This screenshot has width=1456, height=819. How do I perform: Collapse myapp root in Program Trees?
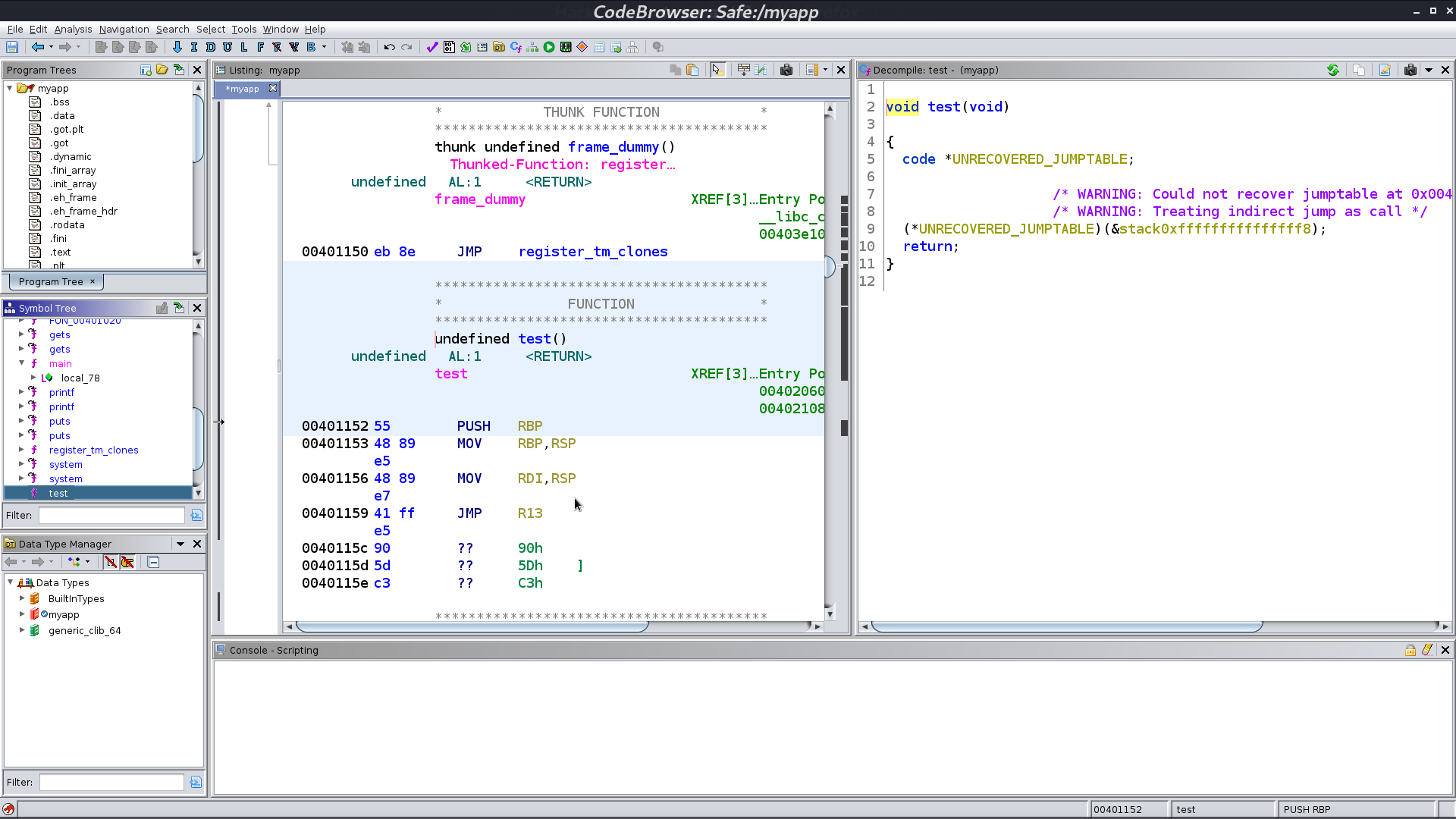click(x=10, y=88)
